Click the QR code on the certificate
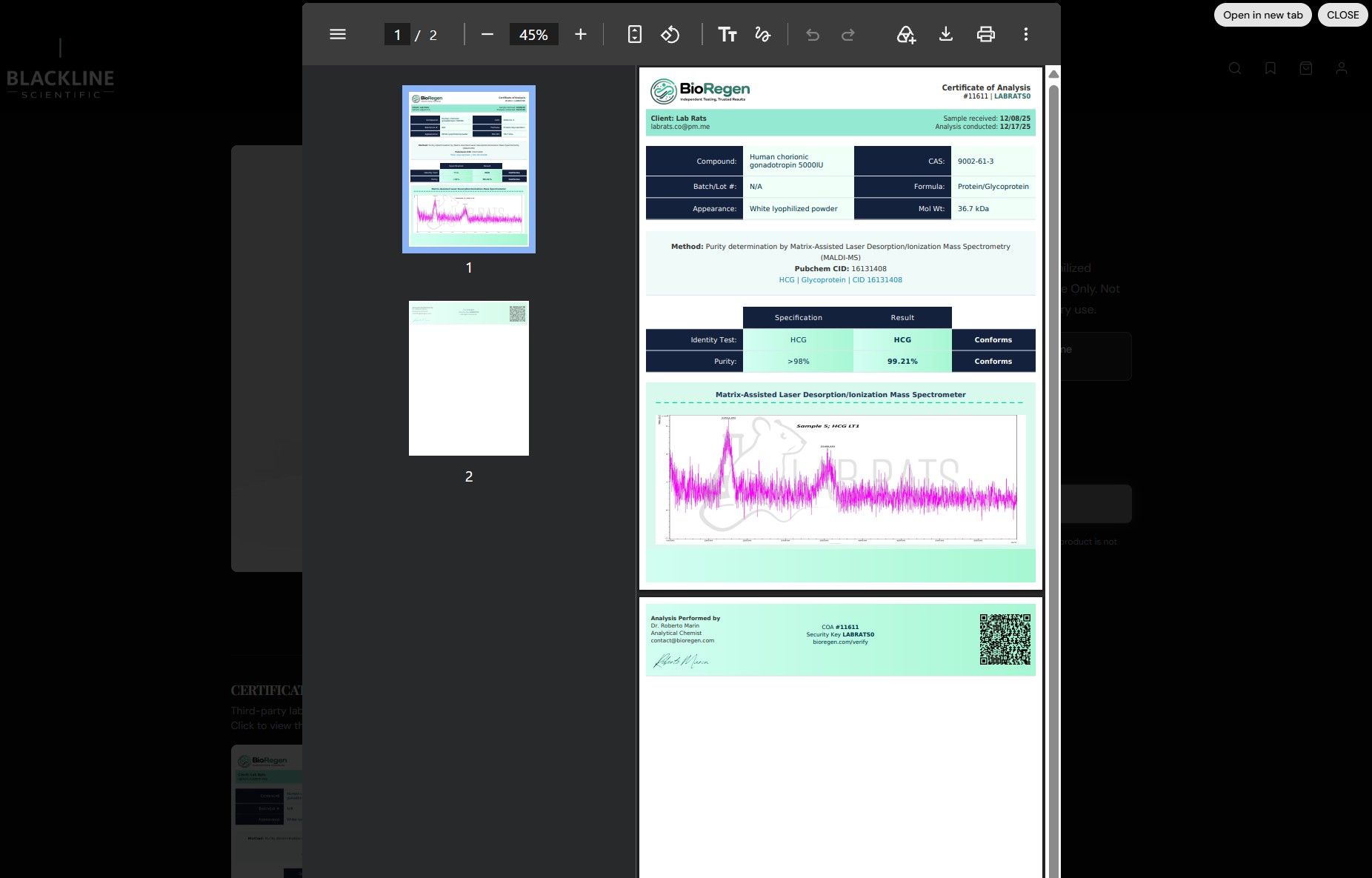Image resolution: width=1372 pixels, height=878 pixels. [x=1005, y=639]
